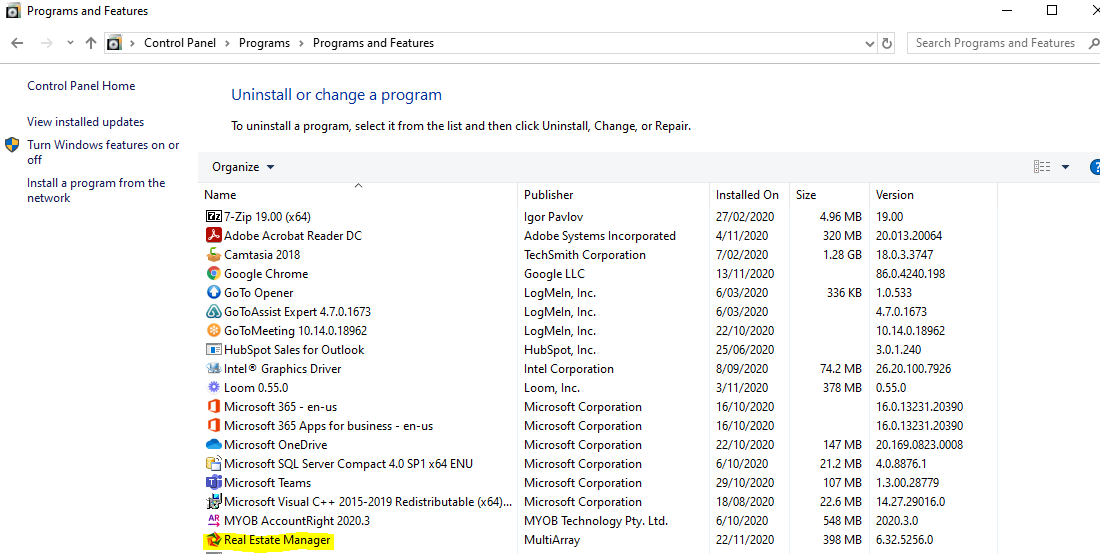Sort by Installed On column header
Screen dimensions: 1100x554
tap(749, 194)
